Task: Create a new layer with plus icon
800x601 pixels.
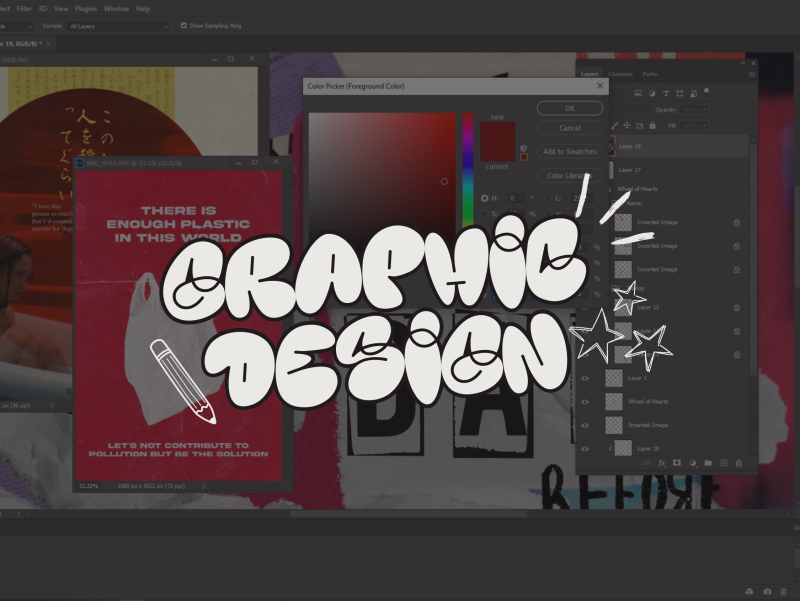Action: pos(723,463)
